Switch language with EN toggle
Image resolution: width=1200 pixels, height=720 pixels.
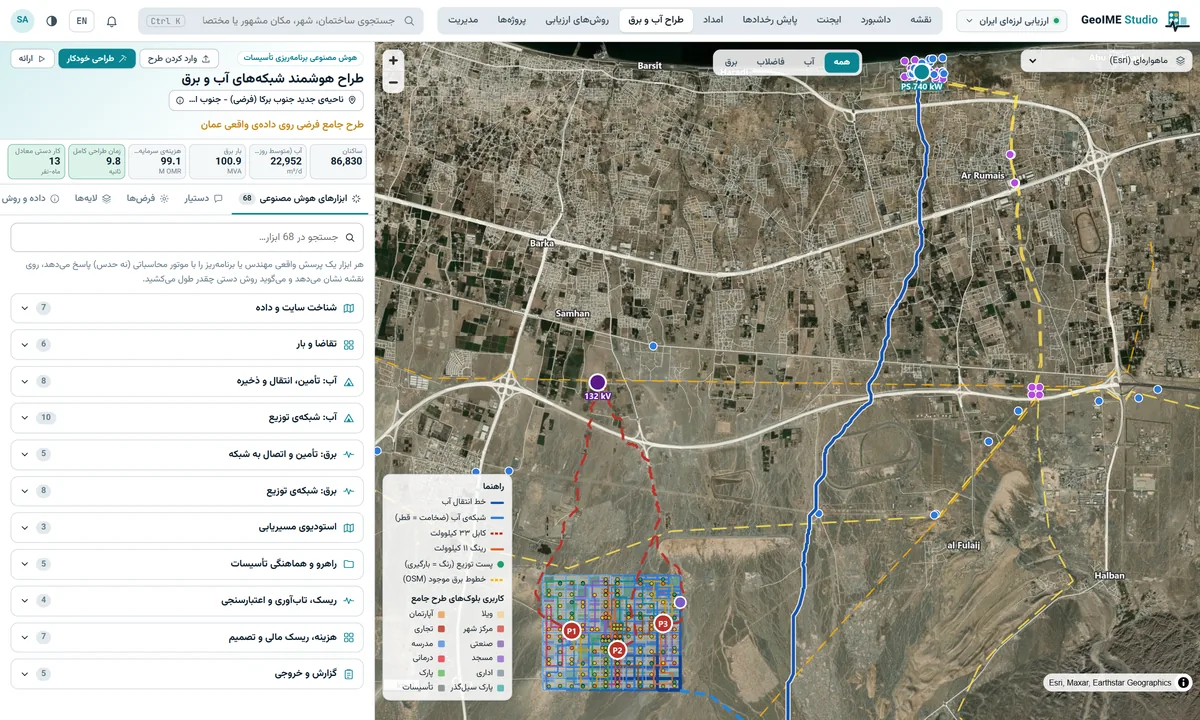pyautogui.click(x=81, y=21)
